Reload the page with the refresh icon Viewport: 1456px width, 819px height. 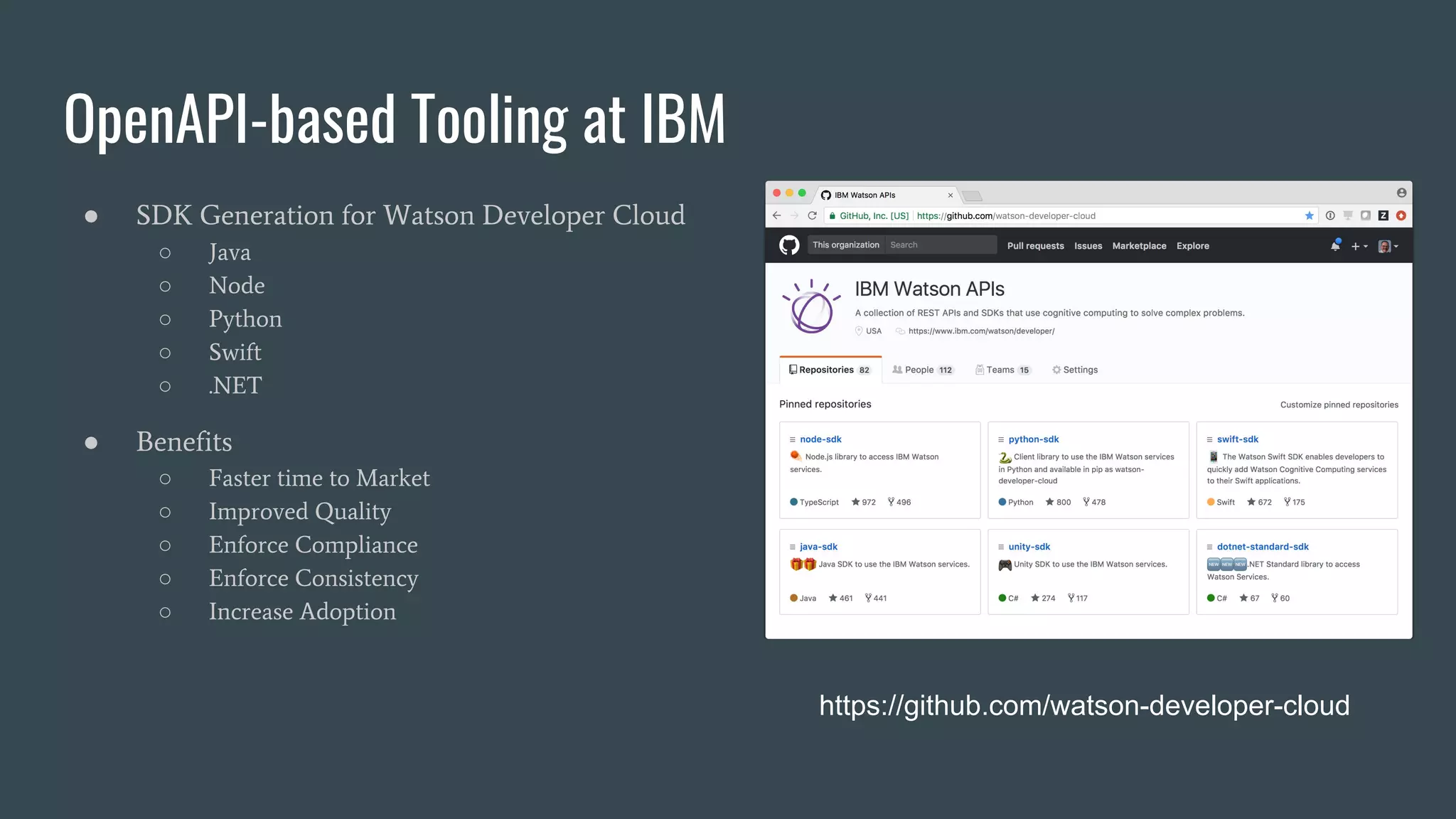(x=812, y=215)
